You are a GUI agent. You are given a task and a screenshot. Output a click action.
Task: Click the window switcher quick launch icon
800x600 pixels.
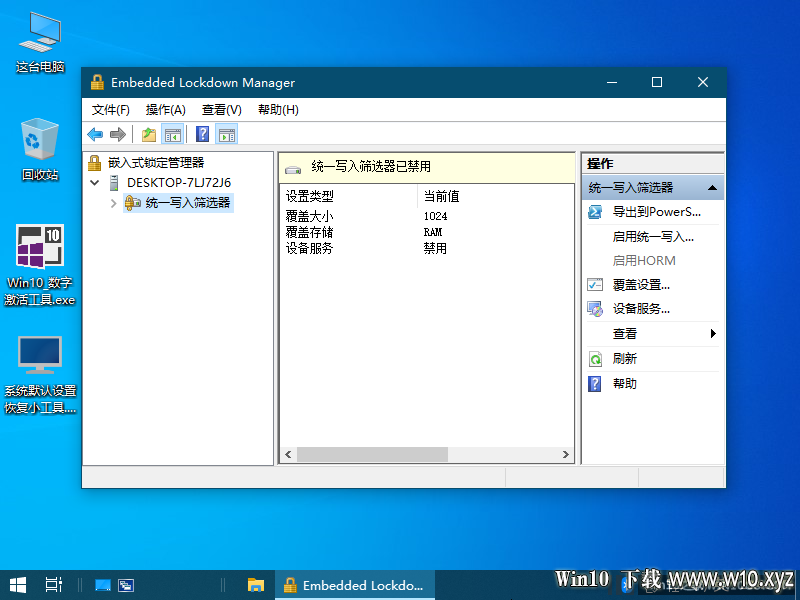point(126,585)
